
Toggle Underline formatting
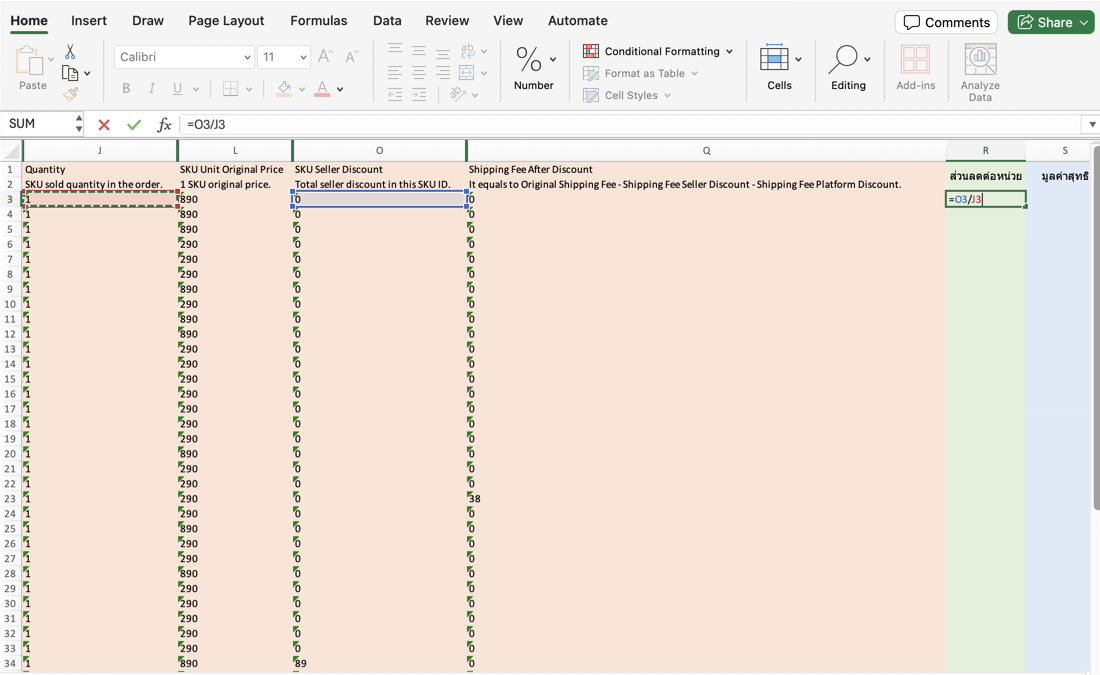[177, 88]
